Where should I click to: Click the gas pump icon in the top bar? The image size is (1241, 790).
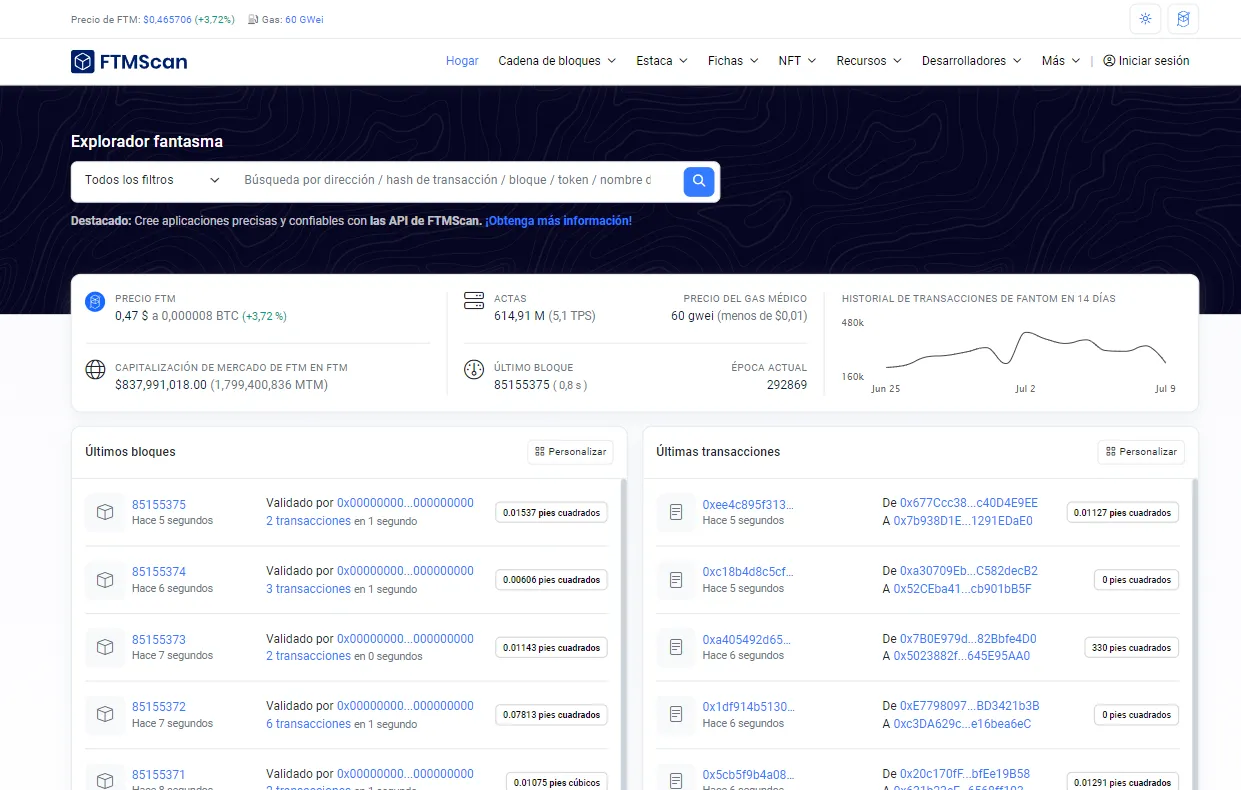coord(252,19)
